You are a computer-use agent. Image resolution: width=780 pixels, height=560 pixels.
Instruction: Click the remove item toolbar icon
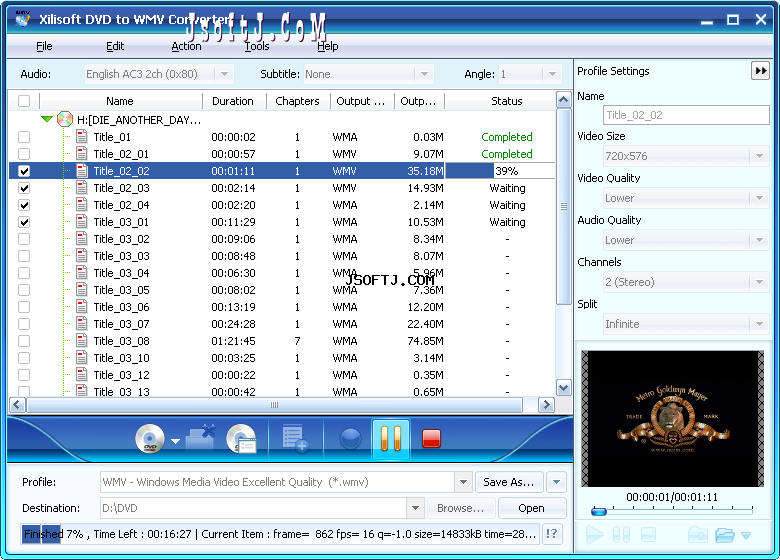(x=201, y=438)
